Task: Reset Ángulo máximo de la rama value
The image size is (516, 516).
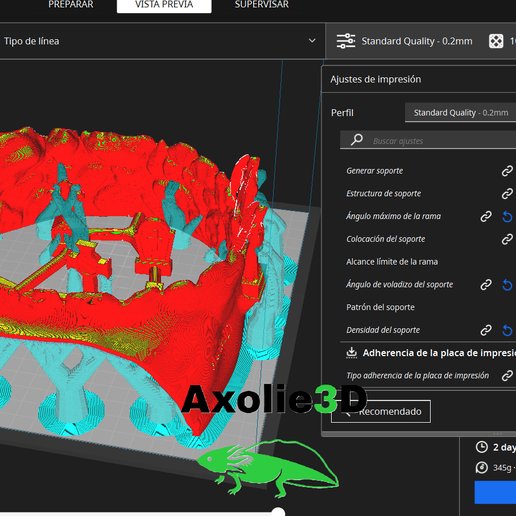Action: coord(507,217)
